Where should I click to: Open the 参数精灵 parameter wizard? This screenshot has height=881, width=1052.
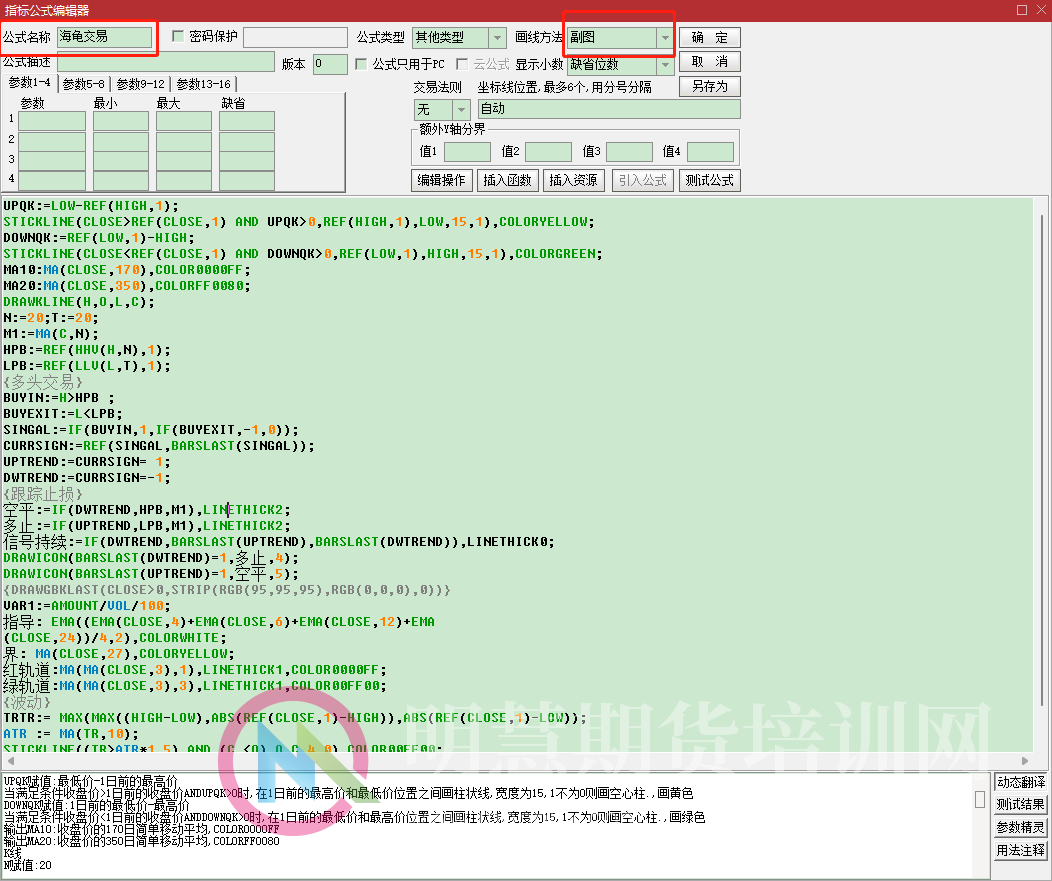point(1020,827)
